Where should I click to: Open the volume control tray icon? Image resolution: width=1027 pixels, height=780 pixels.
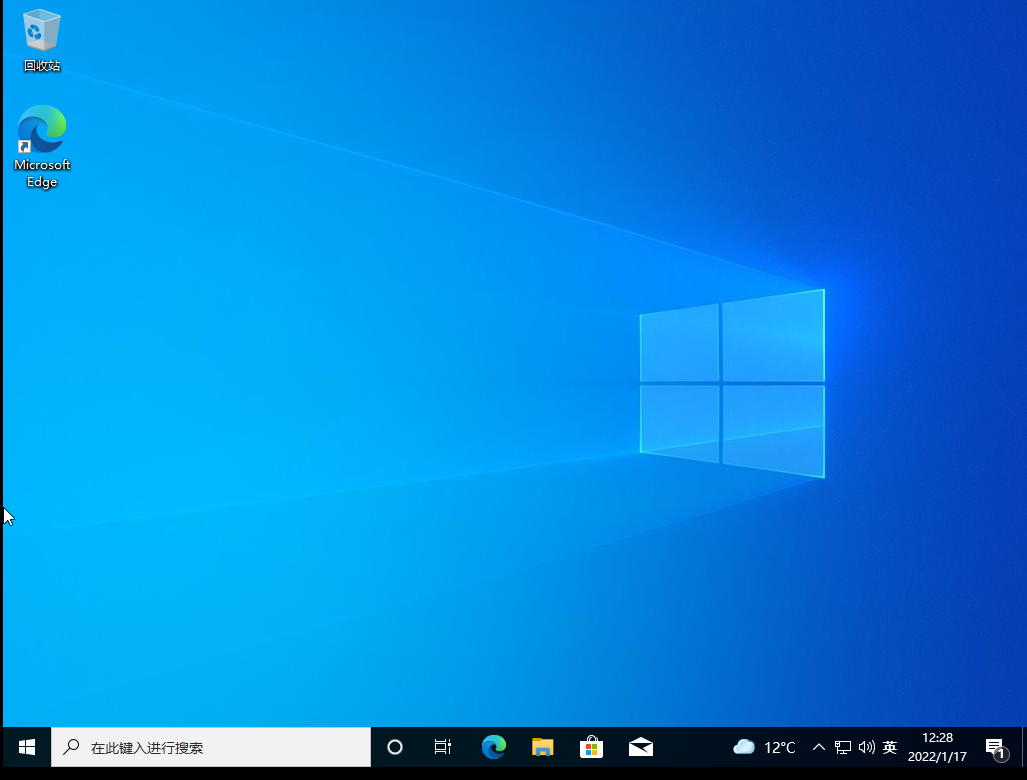coord(866,747)
